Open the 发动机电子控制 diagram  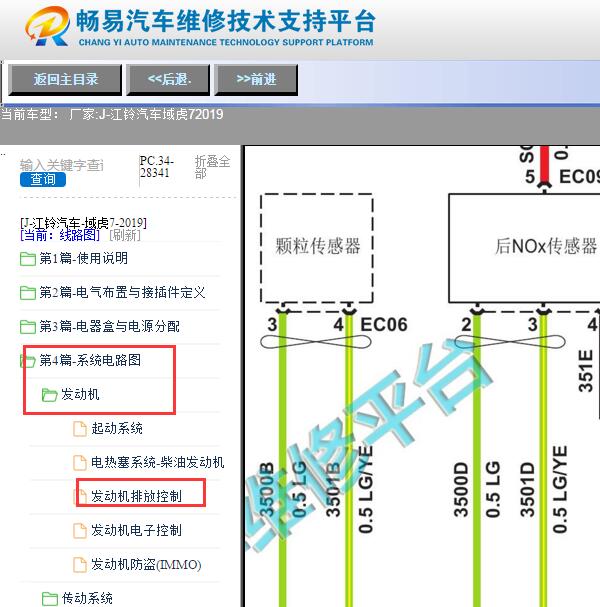pyautogui.click(x=136, y=531)
